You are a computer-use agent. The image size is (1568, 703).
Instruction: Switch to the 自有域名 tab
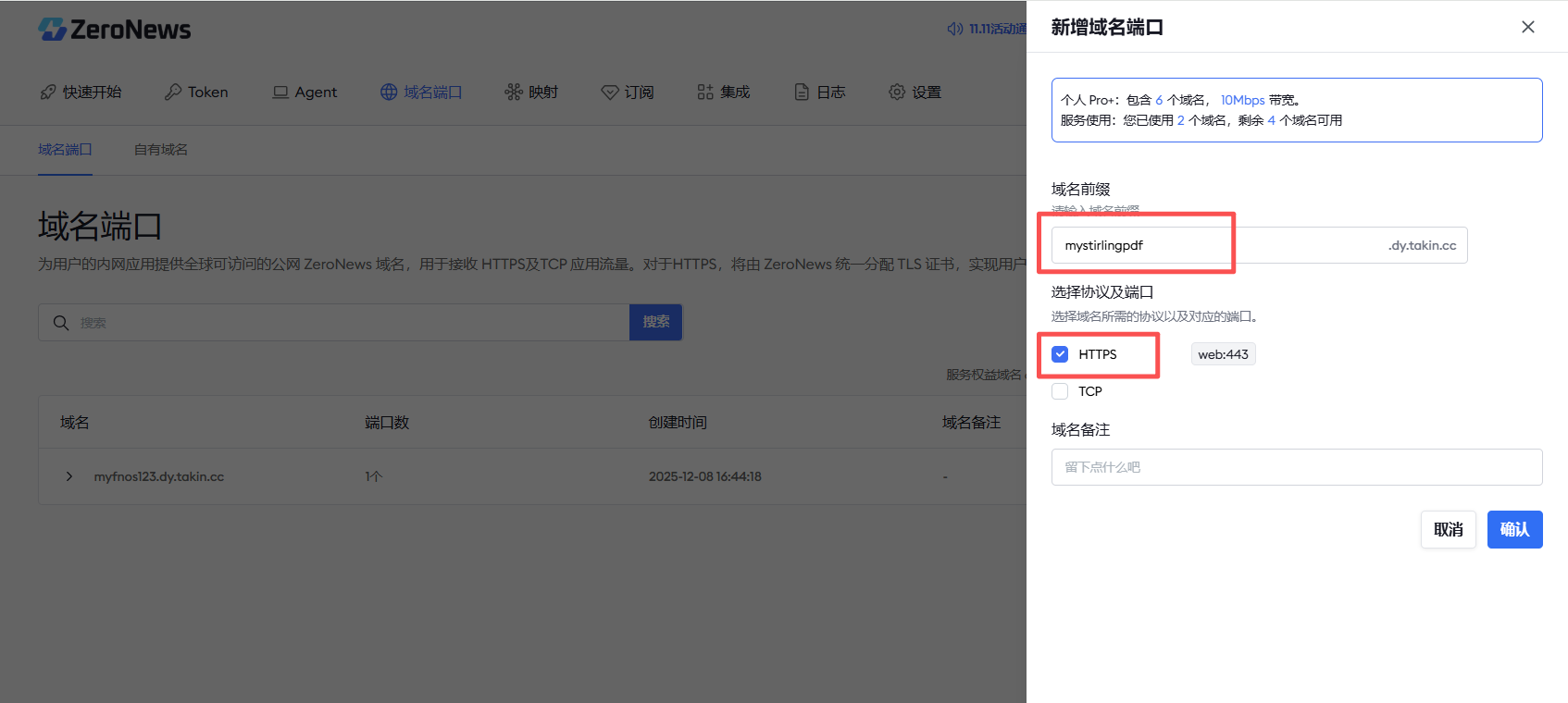click(161, 150)
